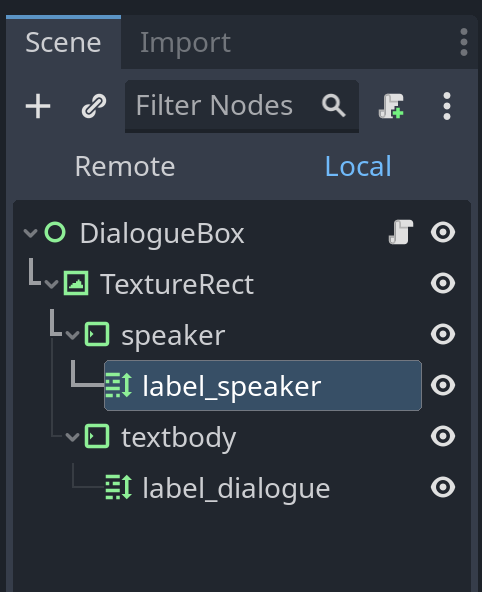482x592 pixels.
Task: Open the scene tree options three-dot menu
Action: (447, 106)
